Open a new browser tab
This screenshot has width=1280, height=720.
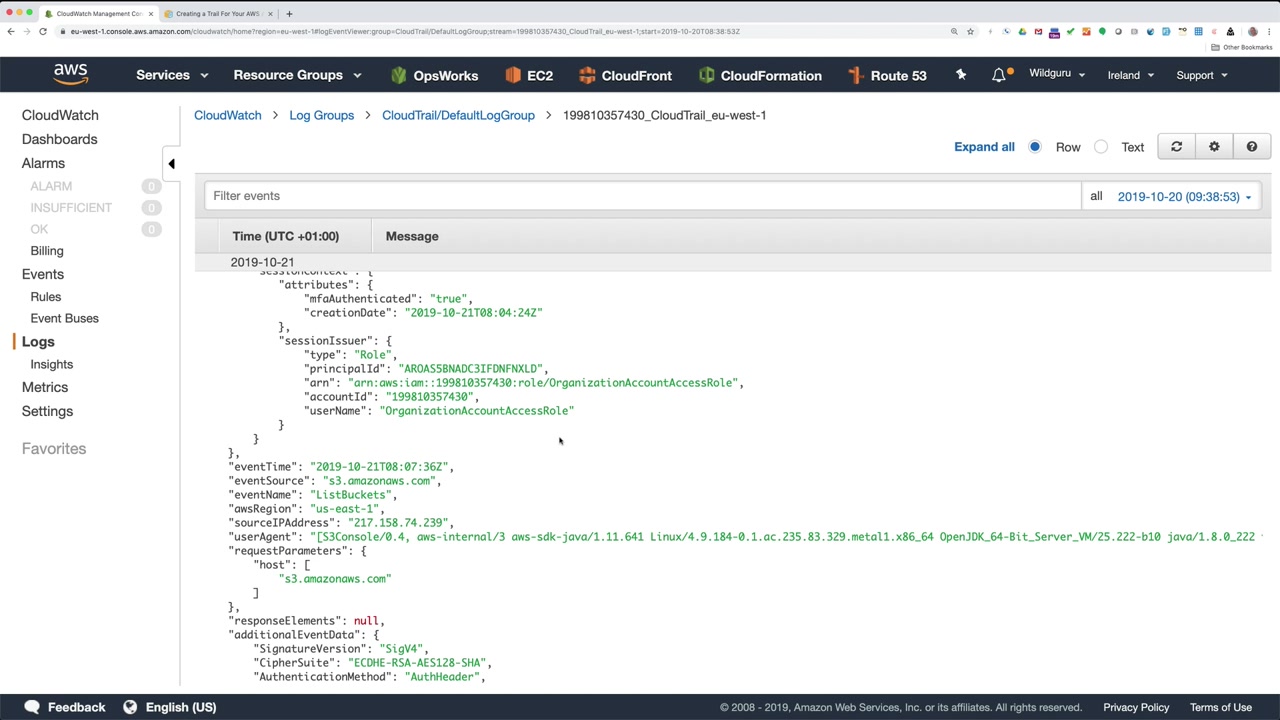pyautogui.click(x=289, y=14)
